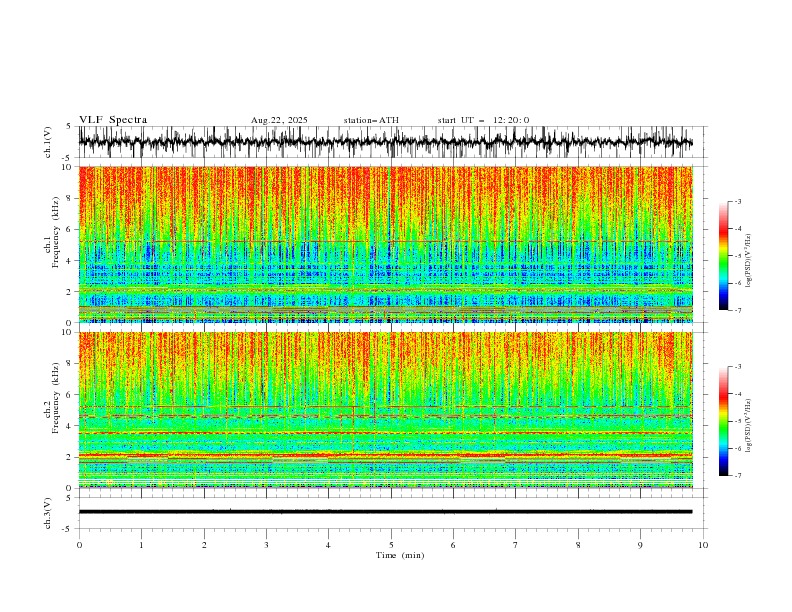Click the ch.1 log(PSD)(V²/Hz) colorbar label
792x612 pixels.
[x=749, y=261]
